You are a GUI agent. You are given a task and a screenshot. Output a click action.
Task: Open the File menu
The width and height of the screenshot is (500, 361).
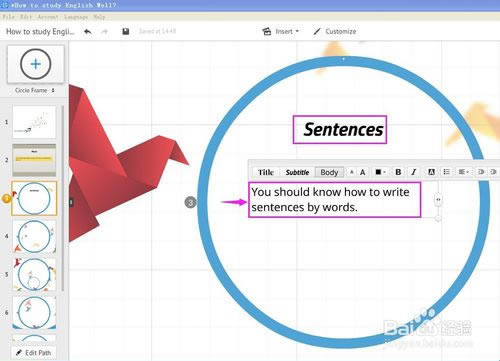point(8,17)
